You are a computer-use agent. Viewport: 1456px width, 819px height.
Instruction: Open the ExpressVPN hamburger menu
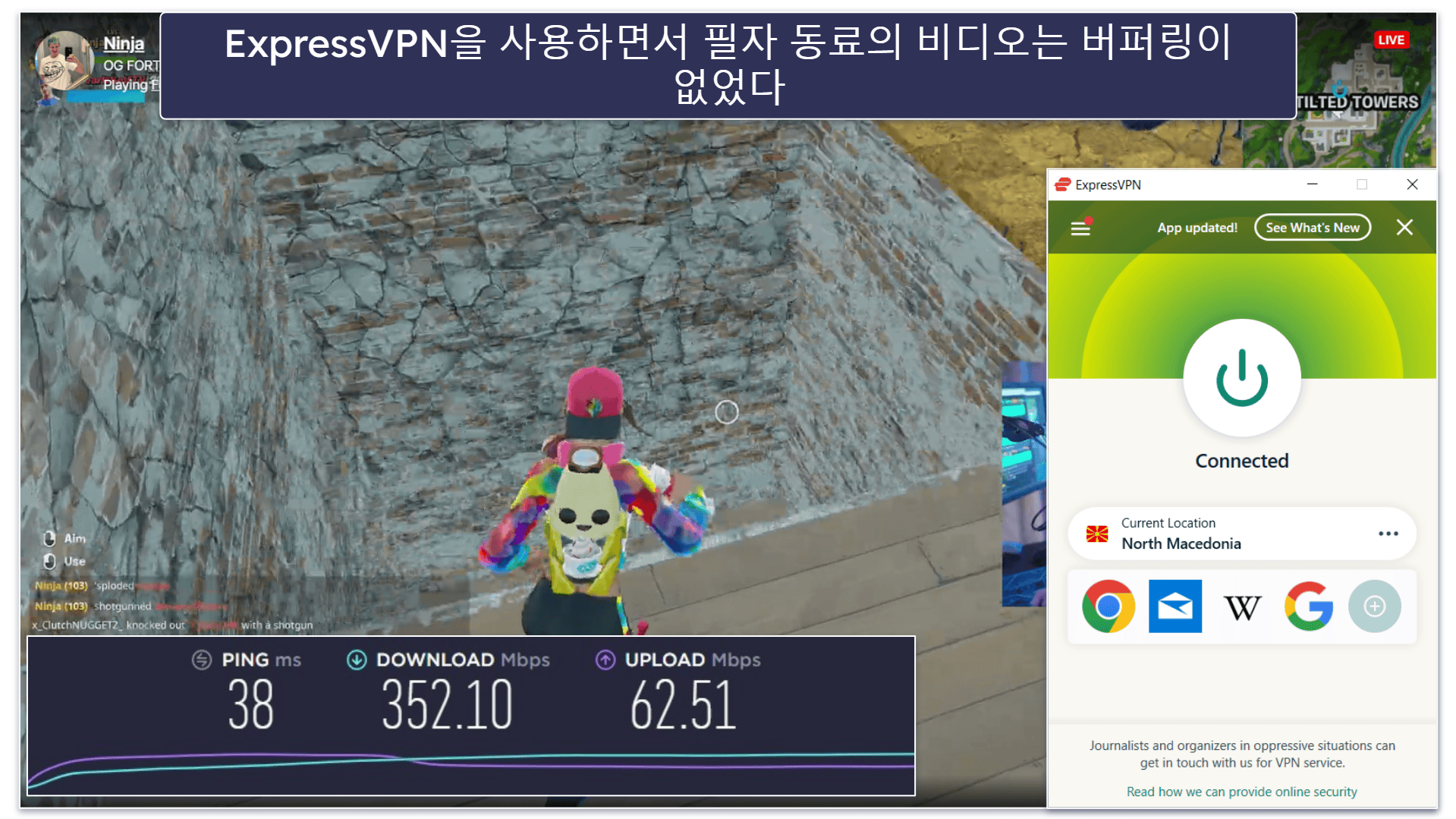pos(1080,228)
